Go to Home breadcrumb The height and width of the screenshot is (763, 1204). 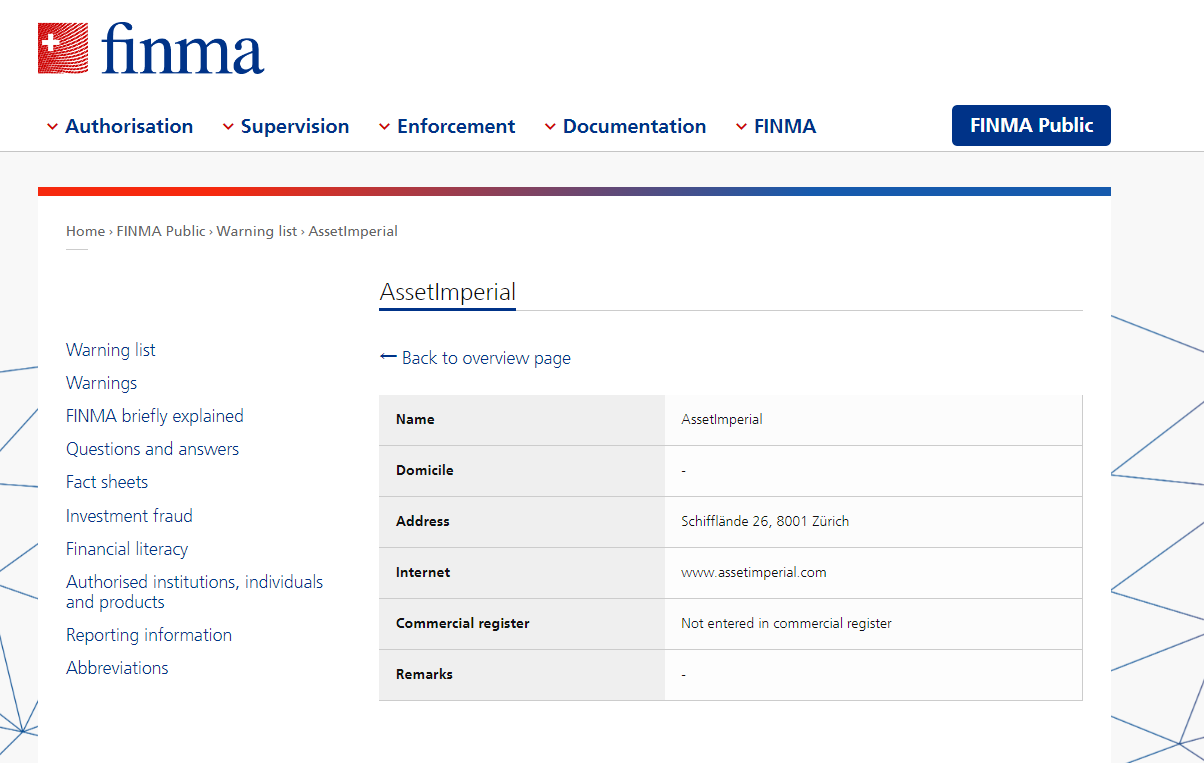(85, 231)
